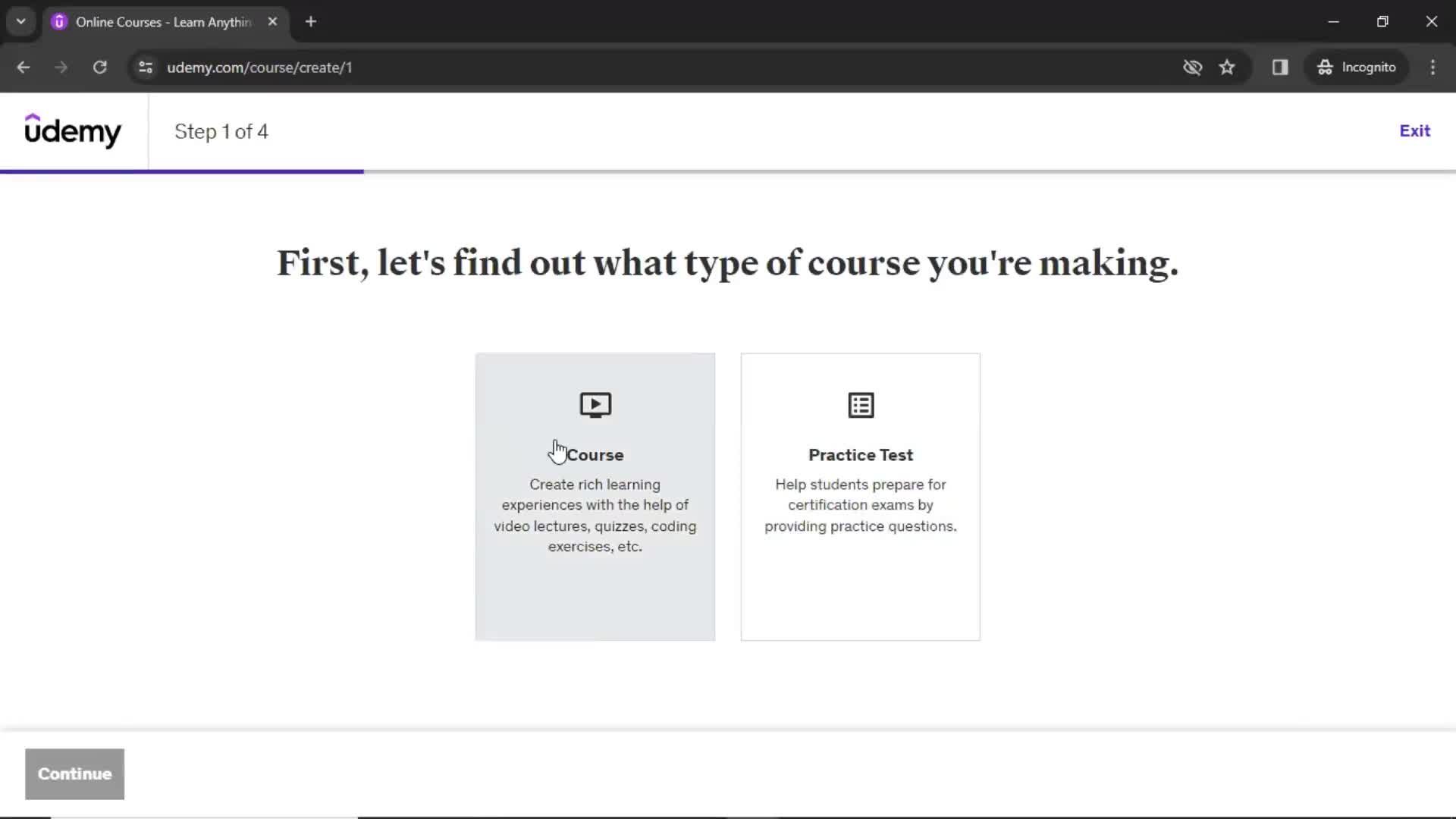The image size is (1456, 819).
Task: Click Continue to proceed to step 2
Action: (x=74, y=773)
